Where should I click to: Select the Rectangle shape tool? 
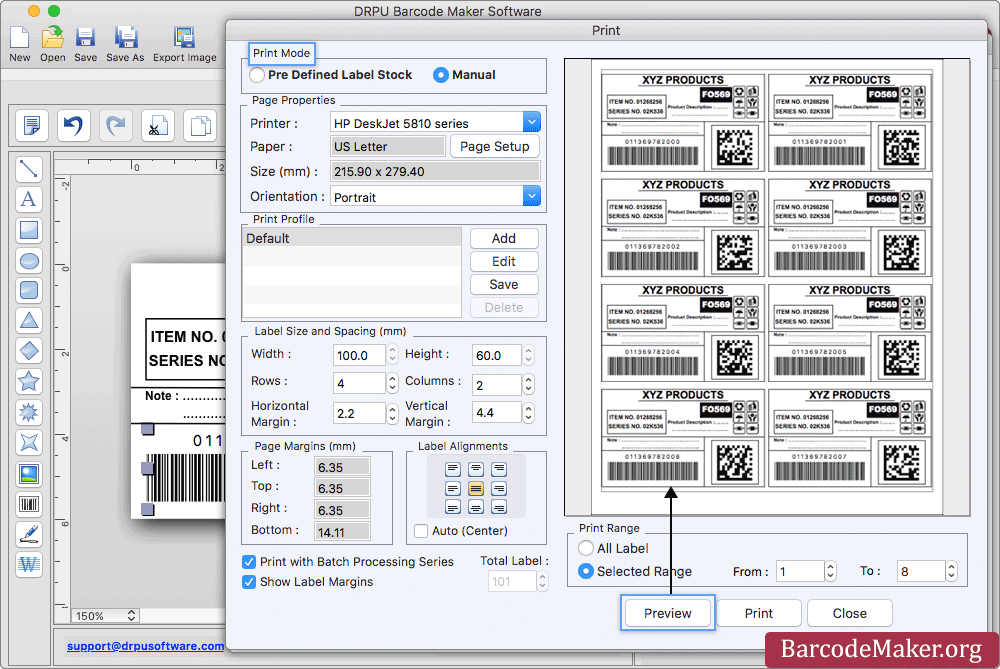pyautogui.click(x=29, y=230)
